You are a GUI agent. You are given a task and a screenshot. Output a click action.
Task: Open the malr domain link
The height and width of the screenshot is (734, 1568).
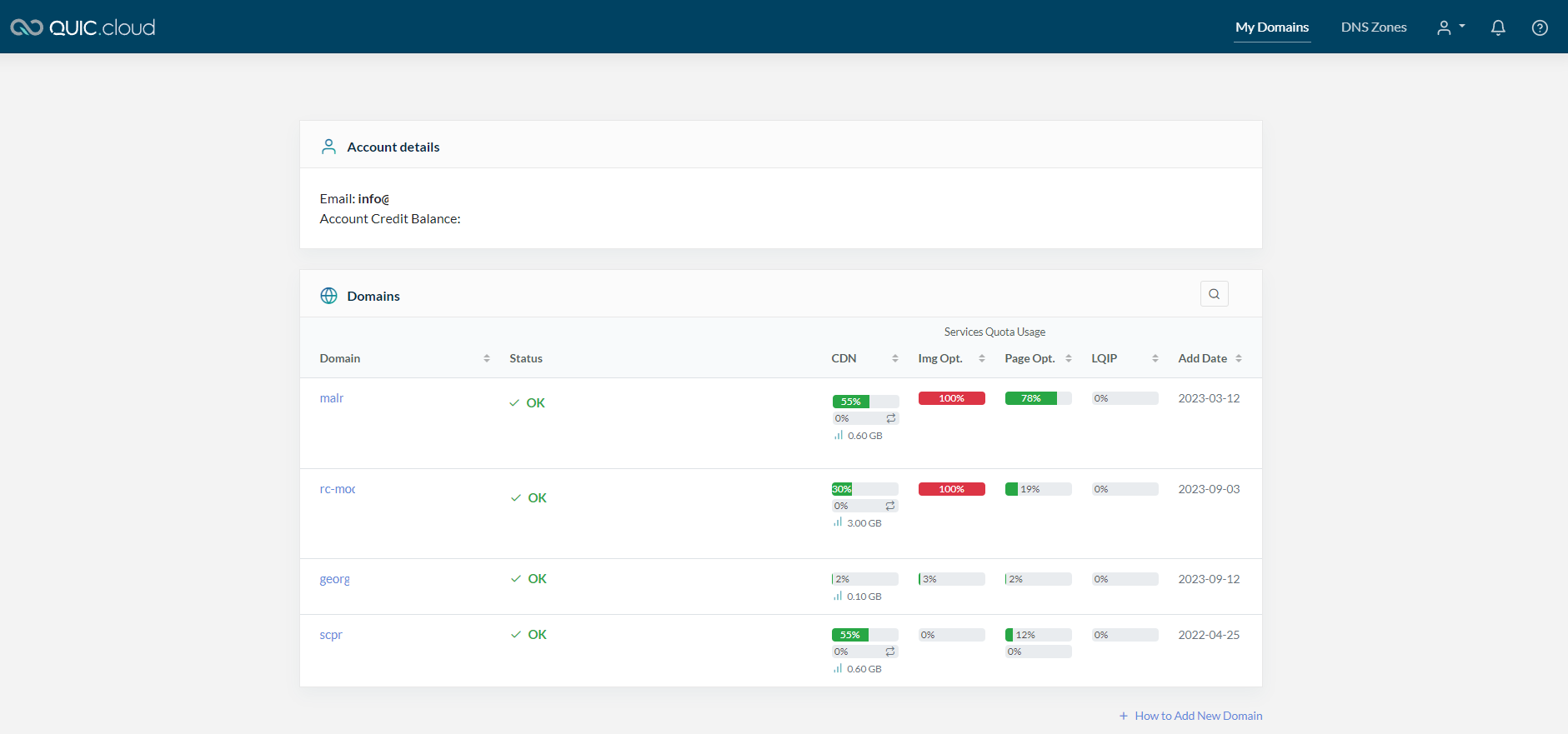[x=332, y=398]
